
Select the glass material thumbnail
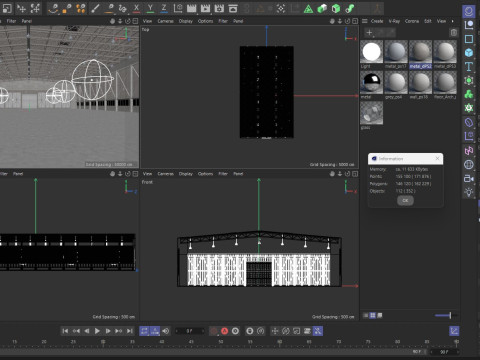click(x=371, y=113)
